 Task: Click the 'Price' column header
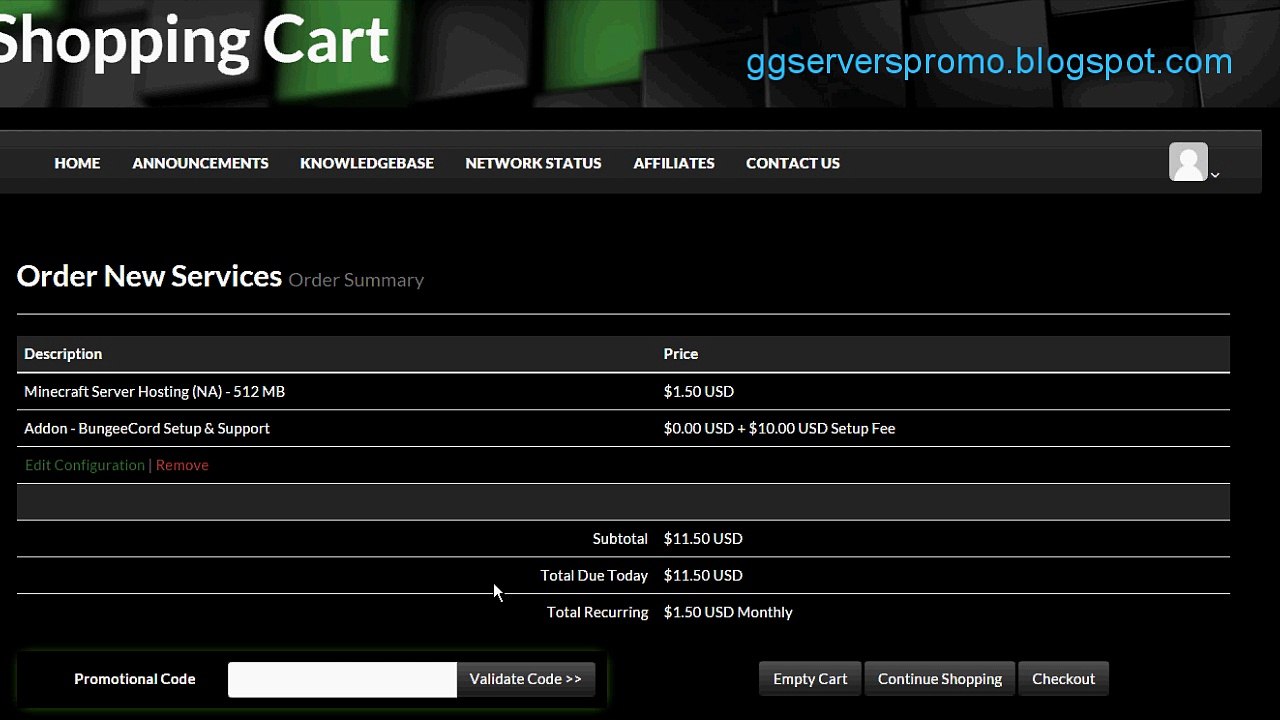click(x=681, y=354)
